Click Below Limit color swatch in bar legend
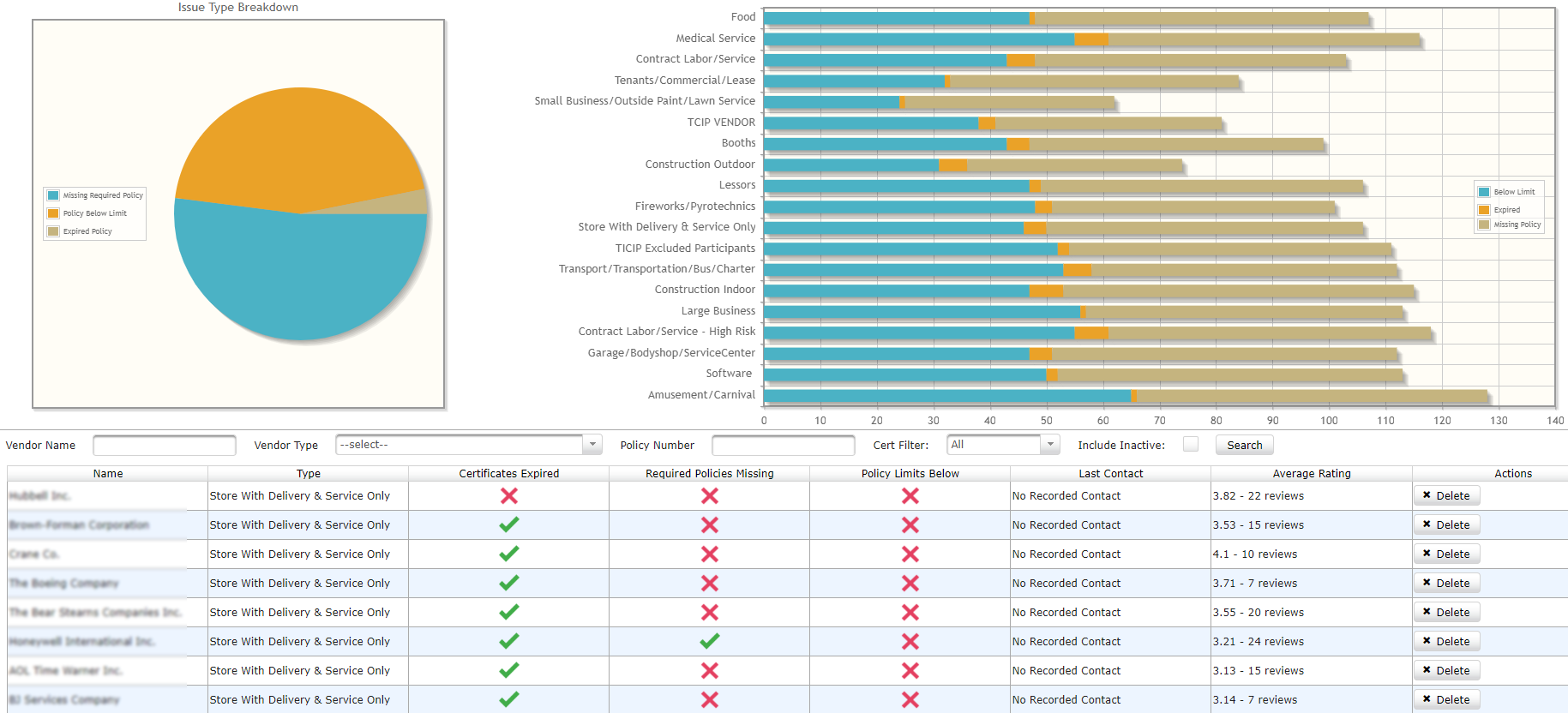 [x=1484, y=192]
